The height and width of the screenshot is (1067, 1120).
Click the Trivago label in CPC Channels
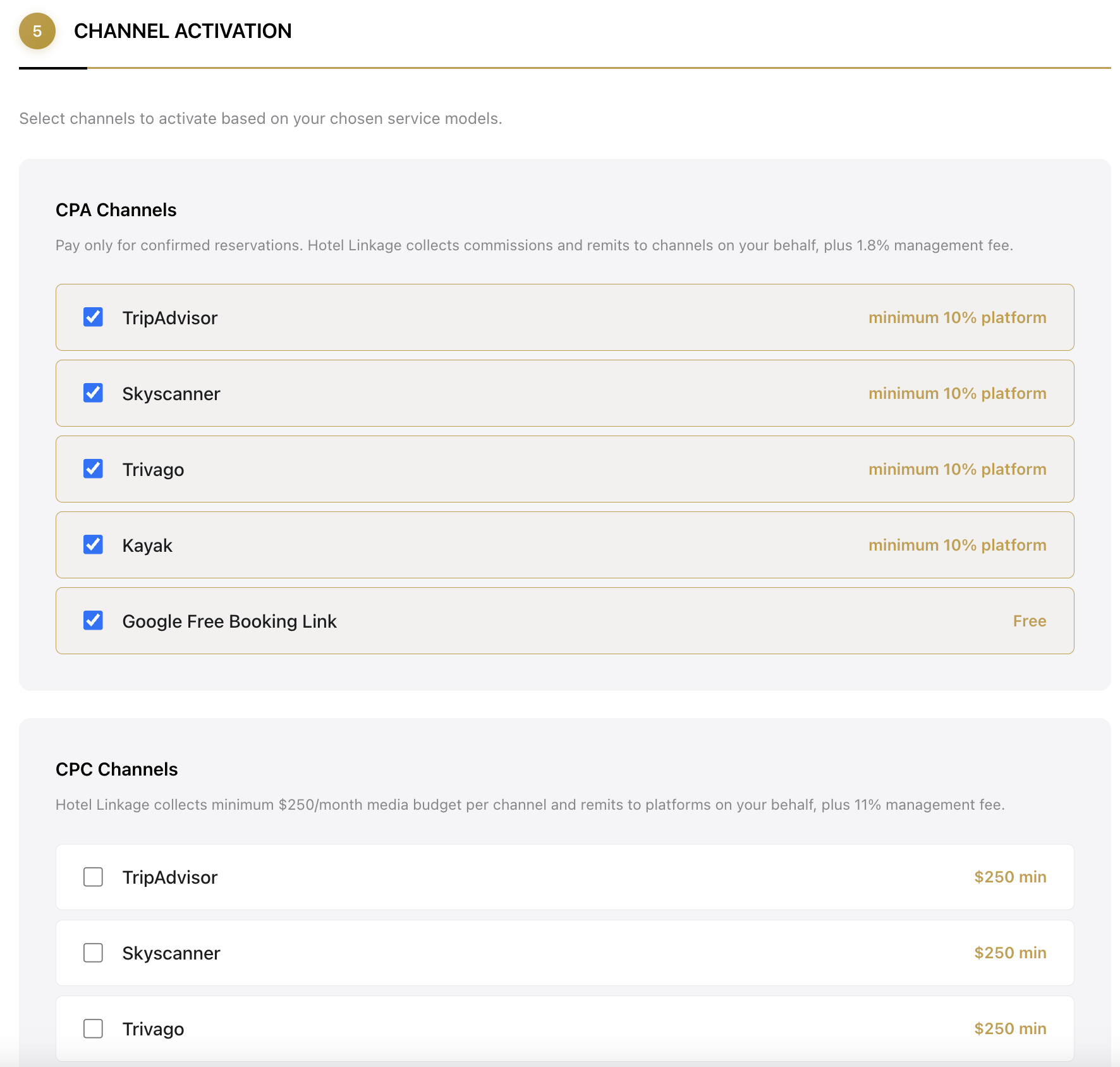point(154,1029)
